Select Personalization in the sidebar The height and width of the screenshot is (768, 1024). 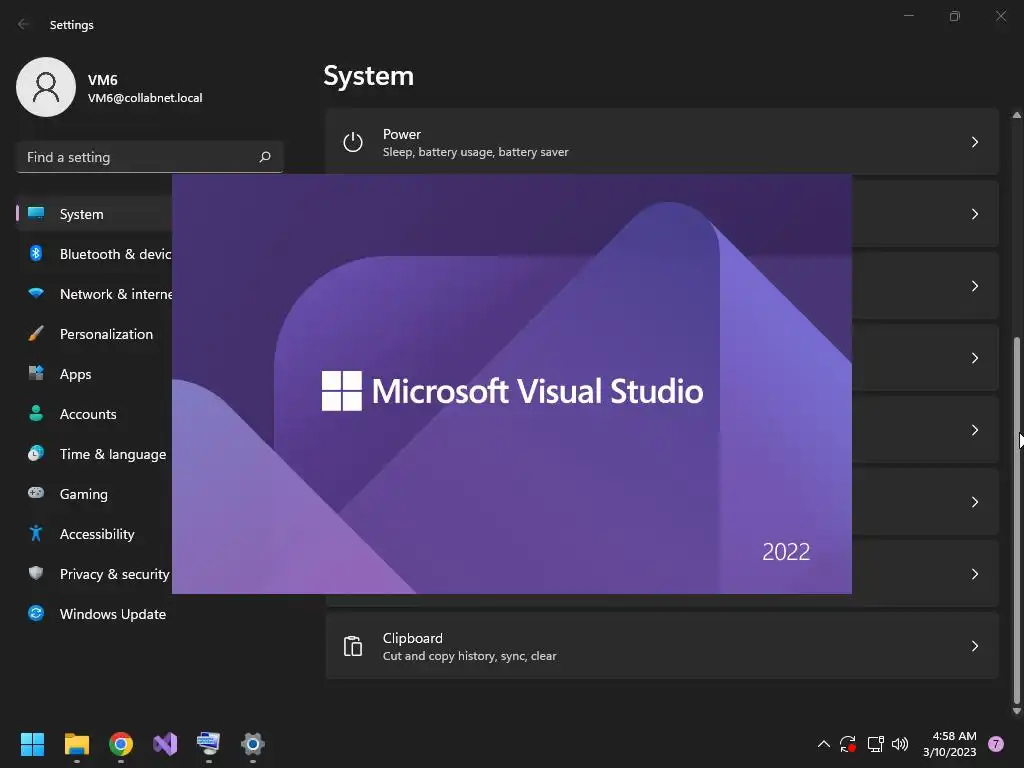95,334
